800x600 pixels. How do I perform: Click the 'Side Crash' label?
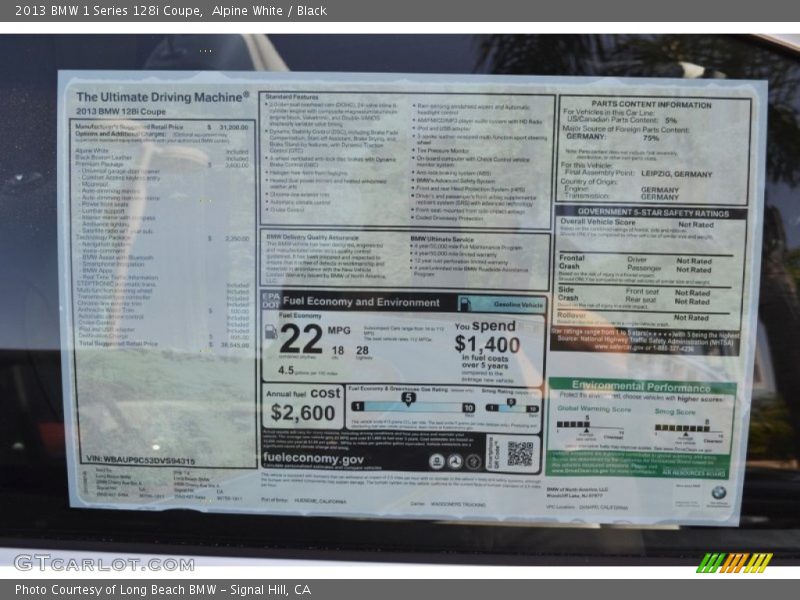click(568, 293)
